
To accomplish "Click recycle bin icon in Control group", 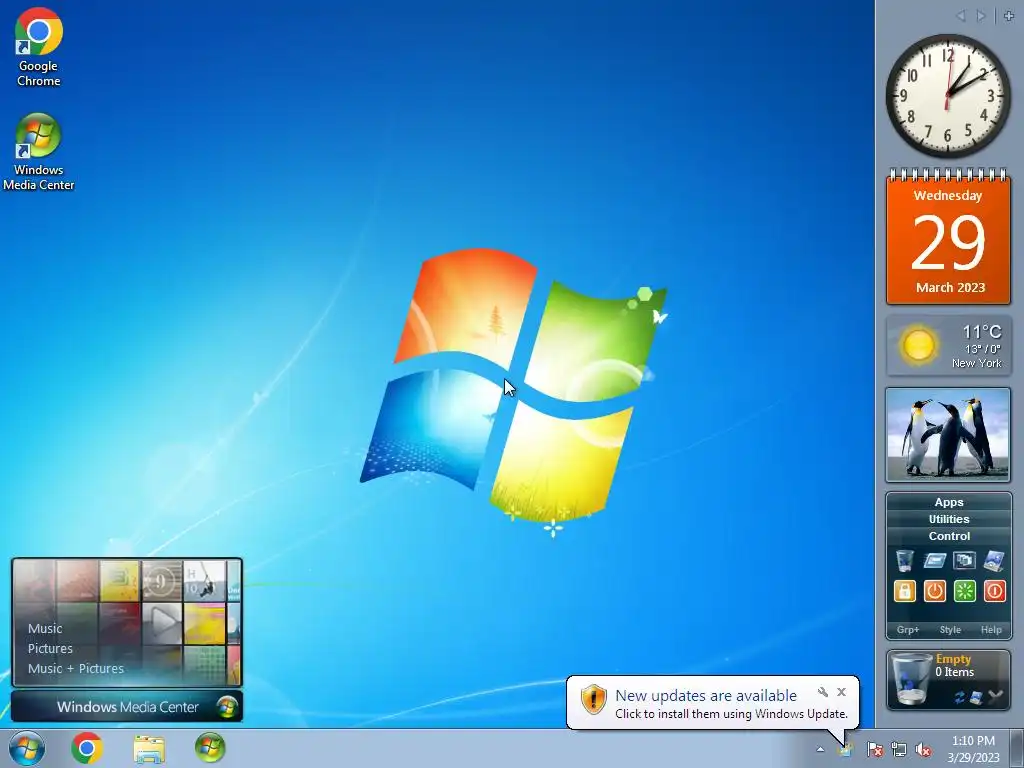I will point(904,561).
